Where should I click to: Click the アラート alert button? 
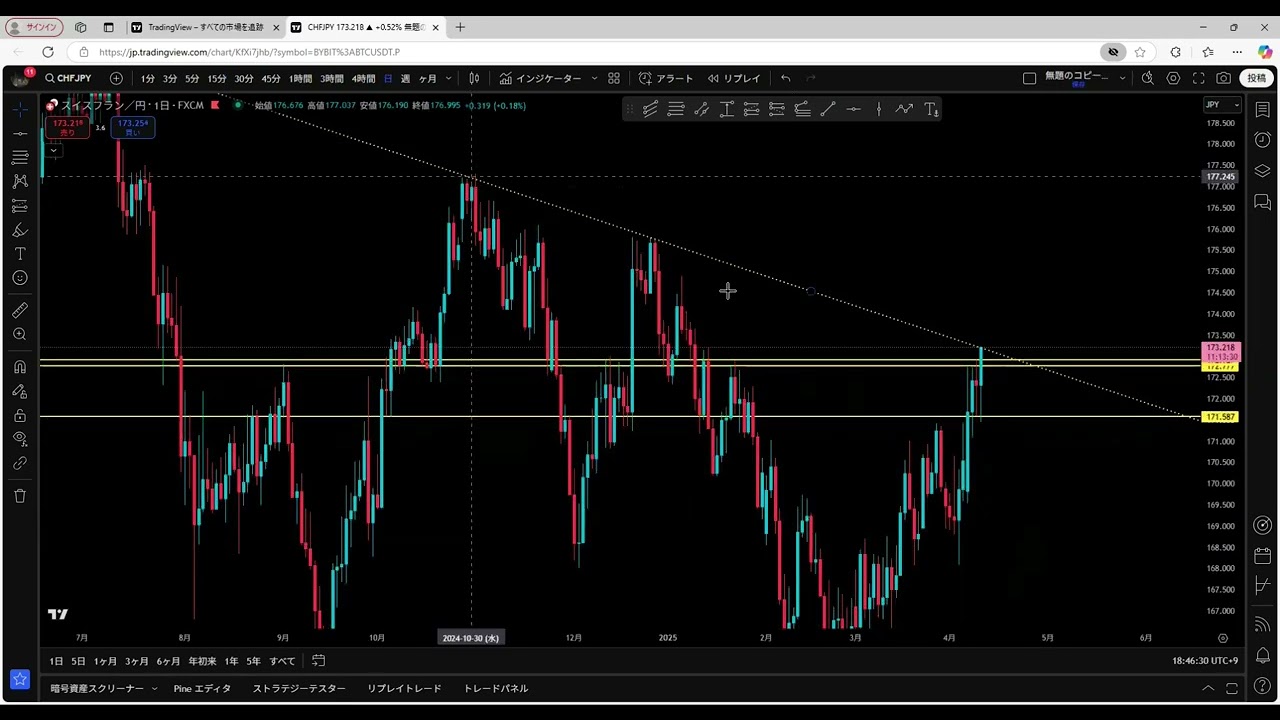click(x=666, y=78)
